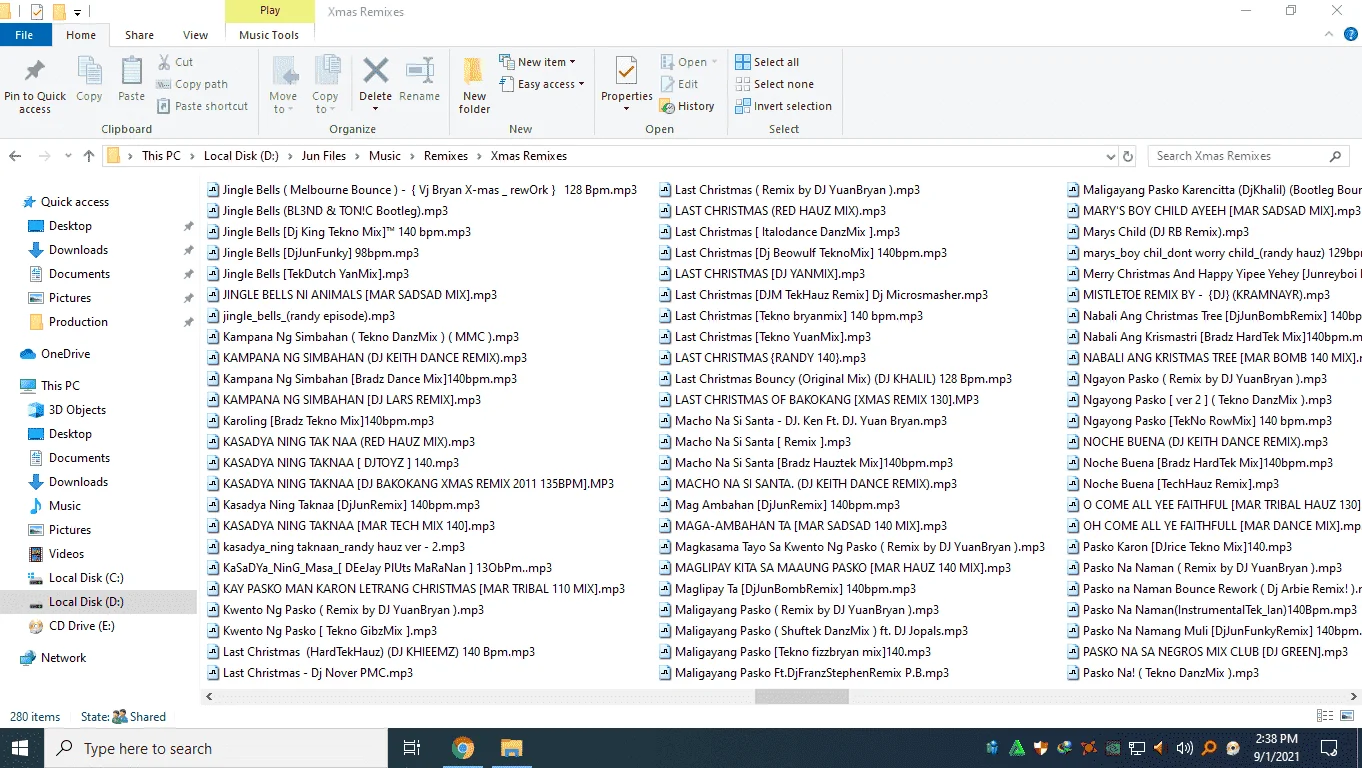Image resolution: width=1362 pixels, height=768 pixels.
Task: Click Remixes in the address breadcrumb
Action: tap(446, 156)
